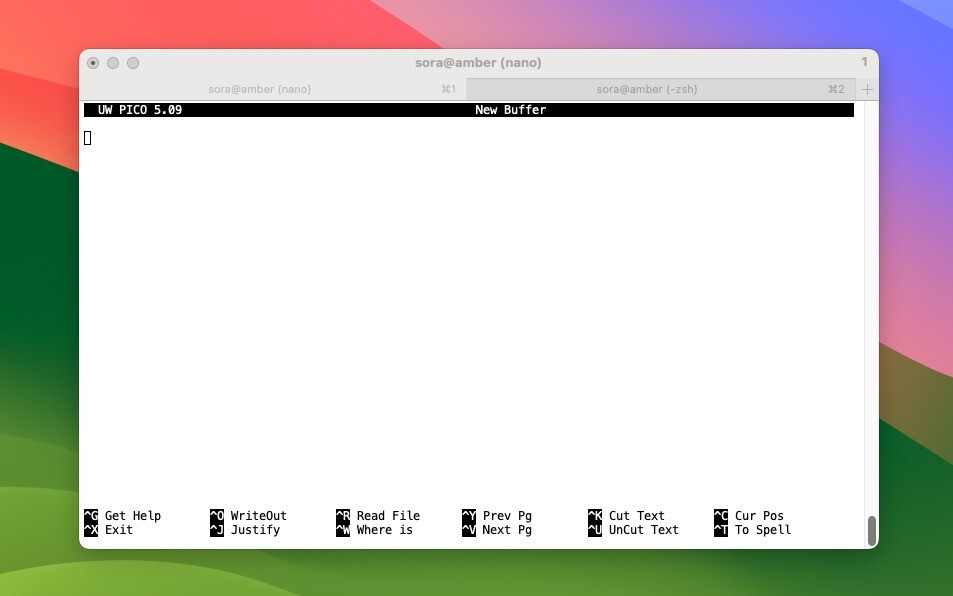Click the ^G Get Help command
Screen dimensions: 953x596
pyautogui.click(x=122, y=515)
